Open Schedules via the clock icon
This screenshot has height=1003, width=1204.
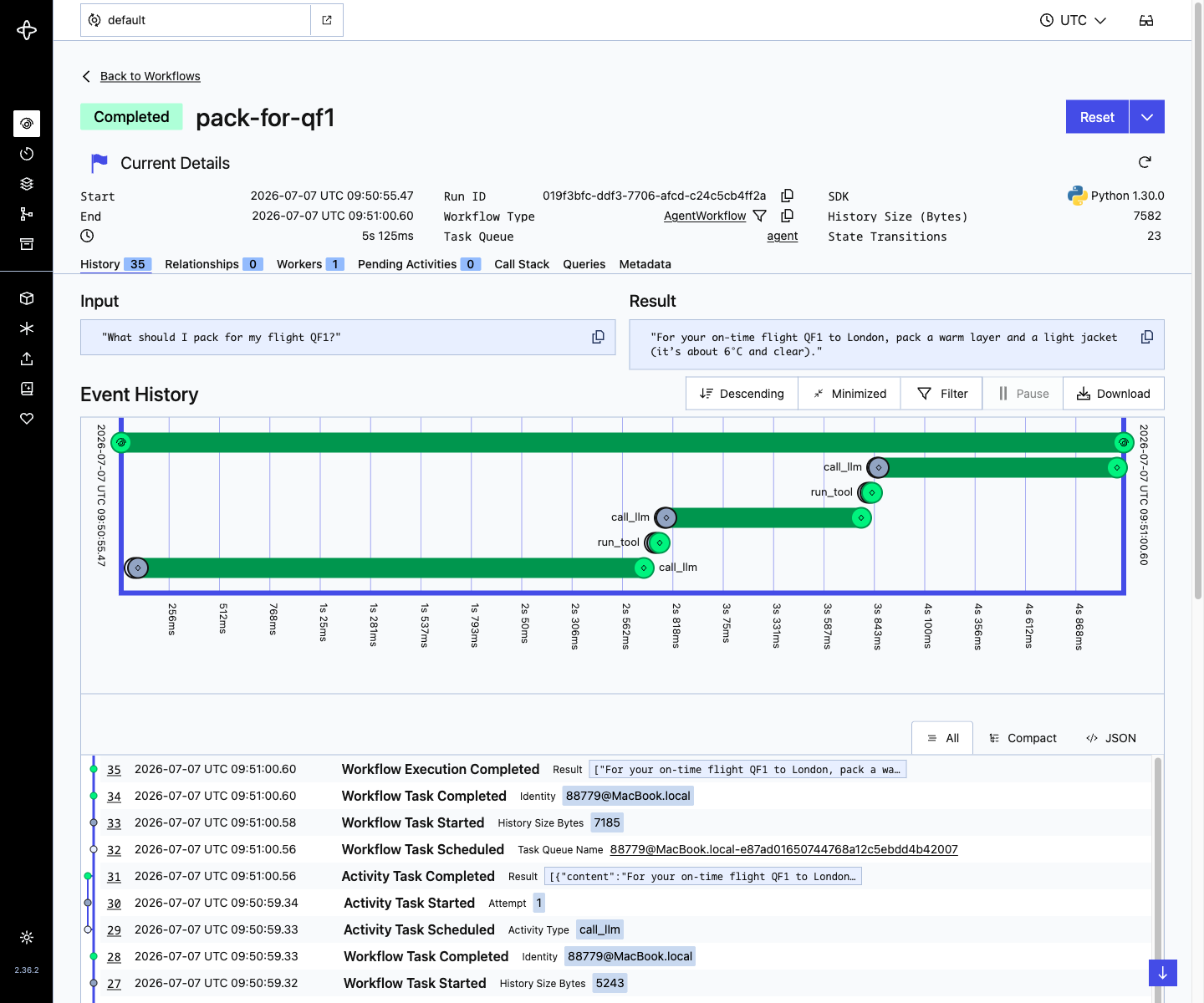click(27, 154)
